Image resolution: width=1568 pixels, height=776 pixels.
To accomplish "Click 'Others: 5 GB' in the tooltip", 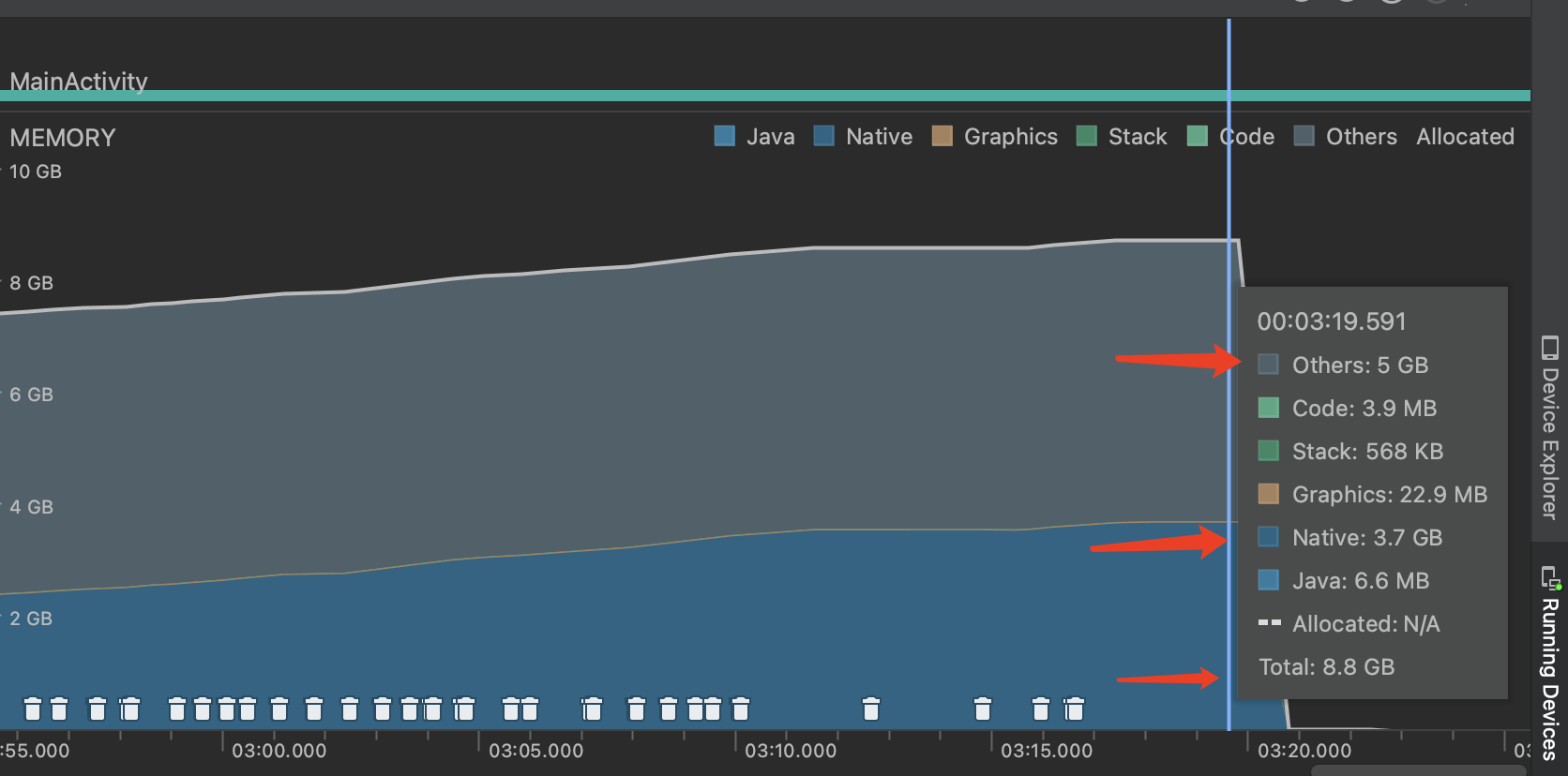I will 1360,365.
